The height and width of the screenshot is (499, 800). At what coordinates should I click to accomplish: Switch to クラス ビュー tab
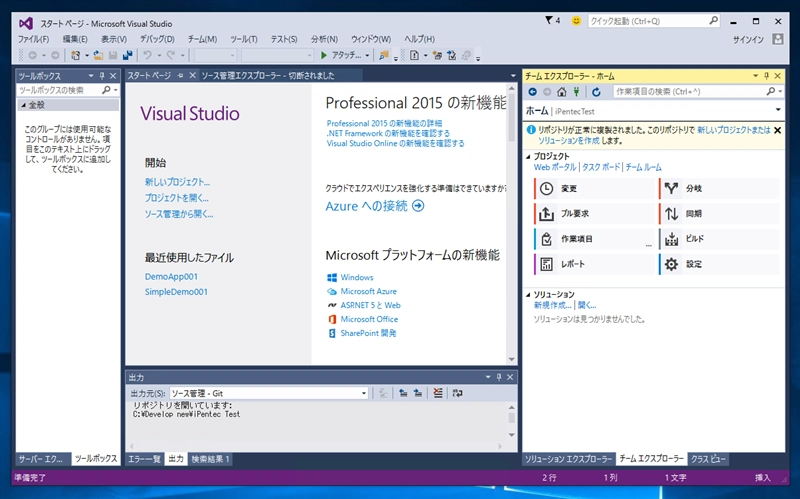[x=708, y=459]
